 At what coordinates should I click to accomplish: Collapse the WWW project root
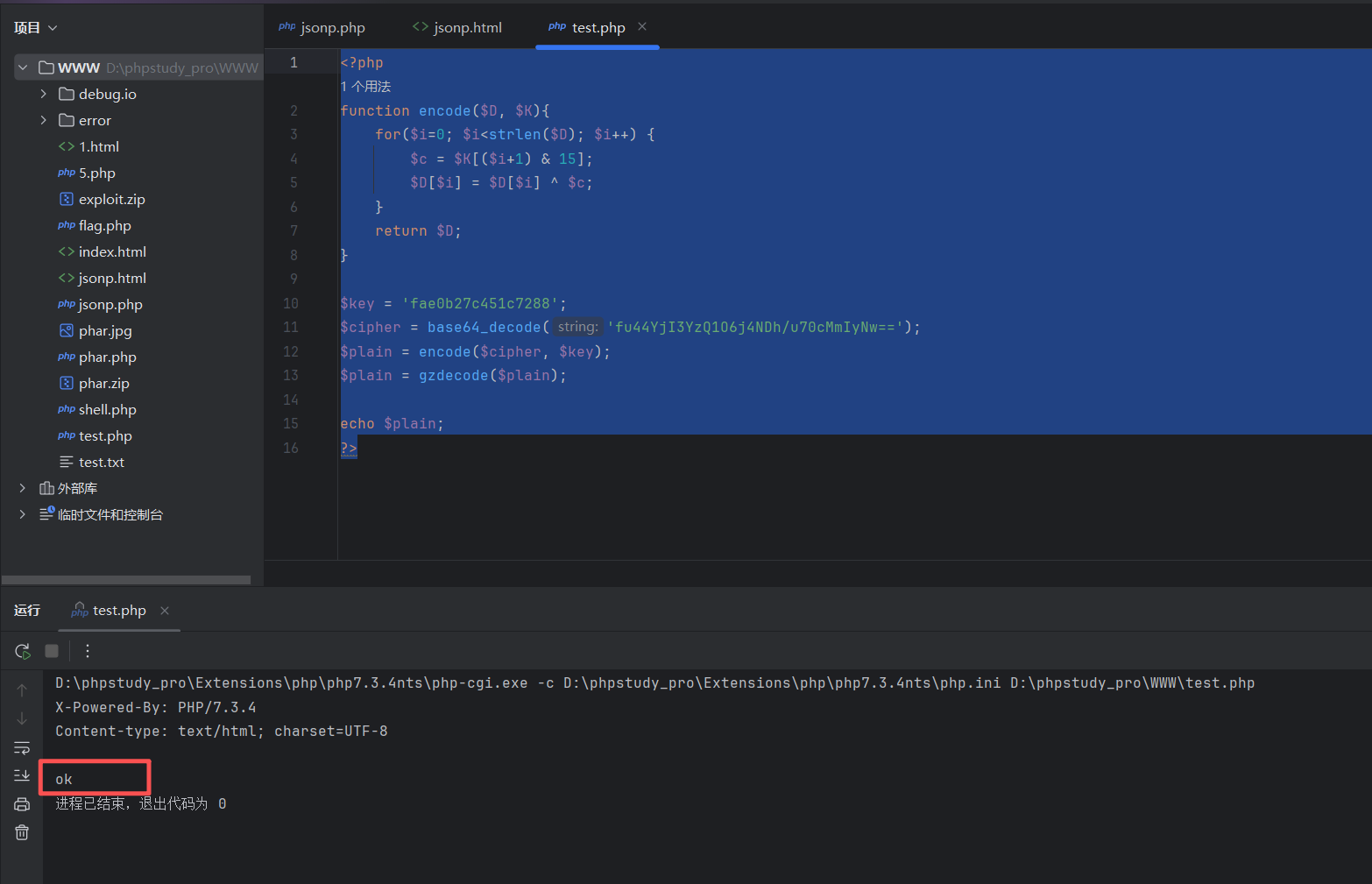23,67
